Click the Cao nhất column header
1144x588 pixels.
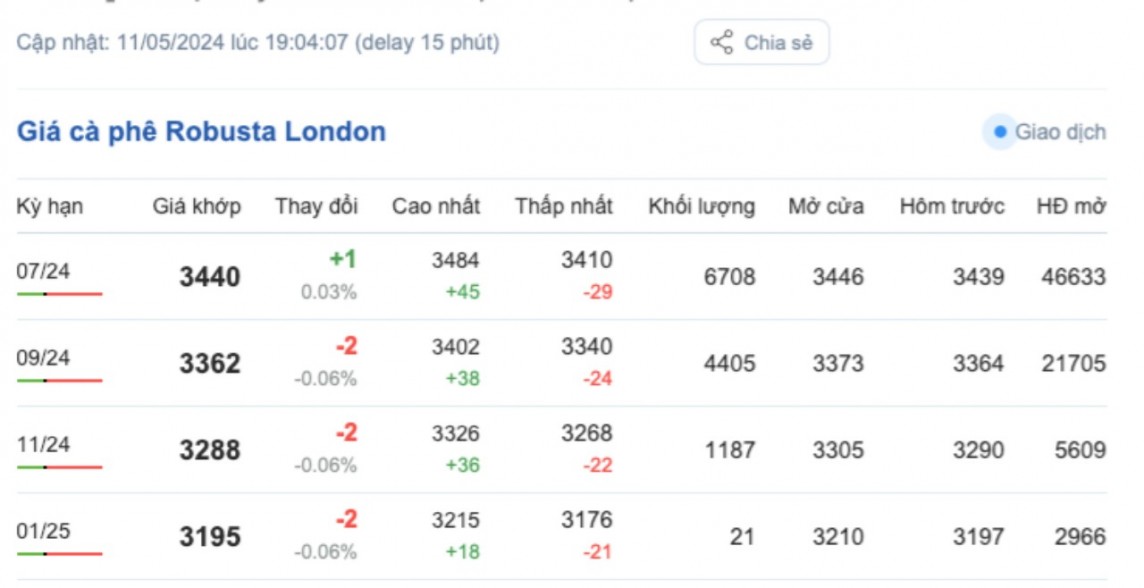click(435, 207)
